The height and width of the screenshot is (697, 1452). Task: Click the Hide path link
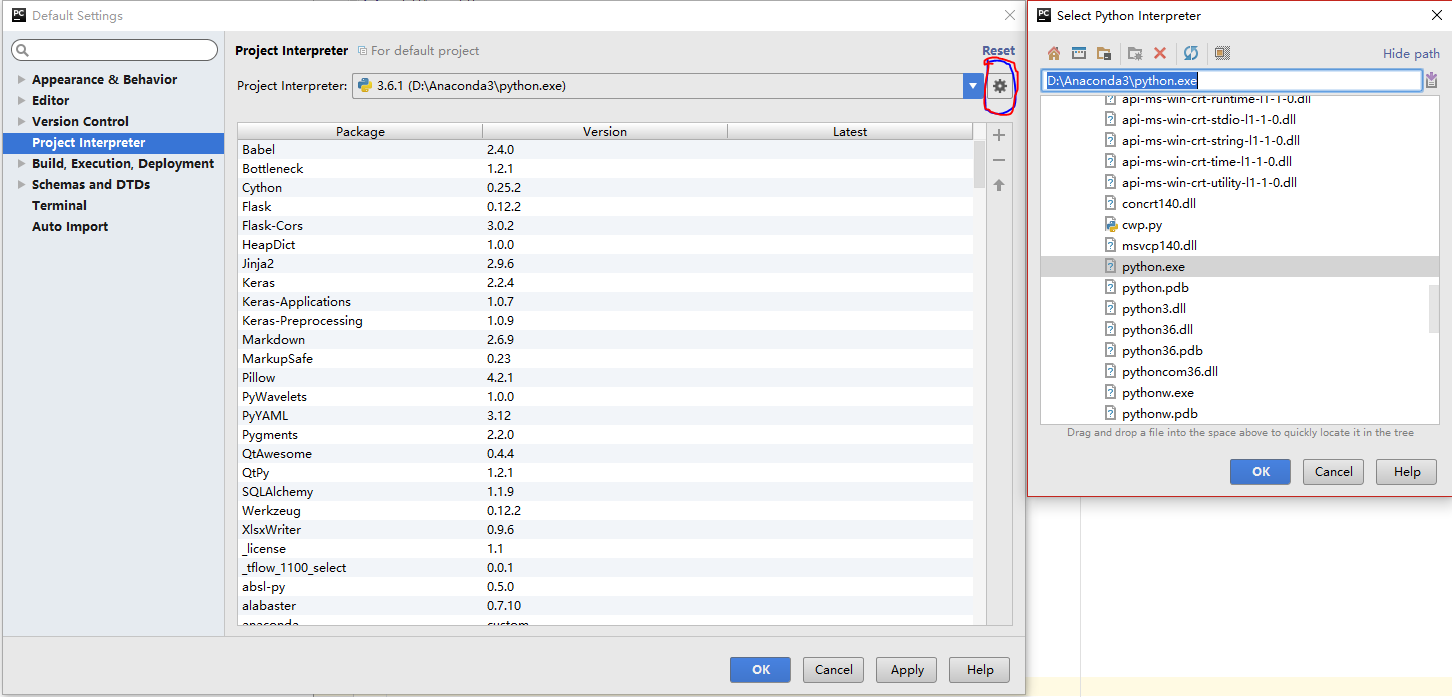click(x=1411, y=54)
